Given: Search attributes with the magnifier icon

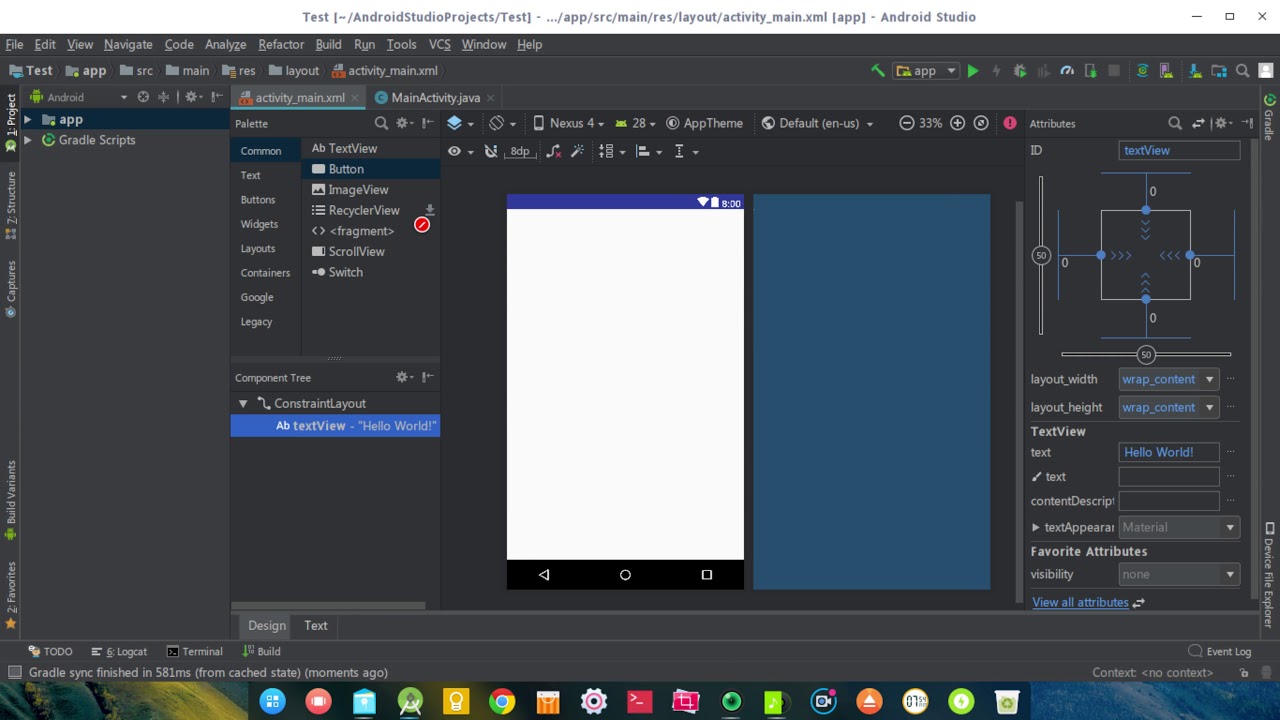Looking at the screenshot, I should [1175, 123].
